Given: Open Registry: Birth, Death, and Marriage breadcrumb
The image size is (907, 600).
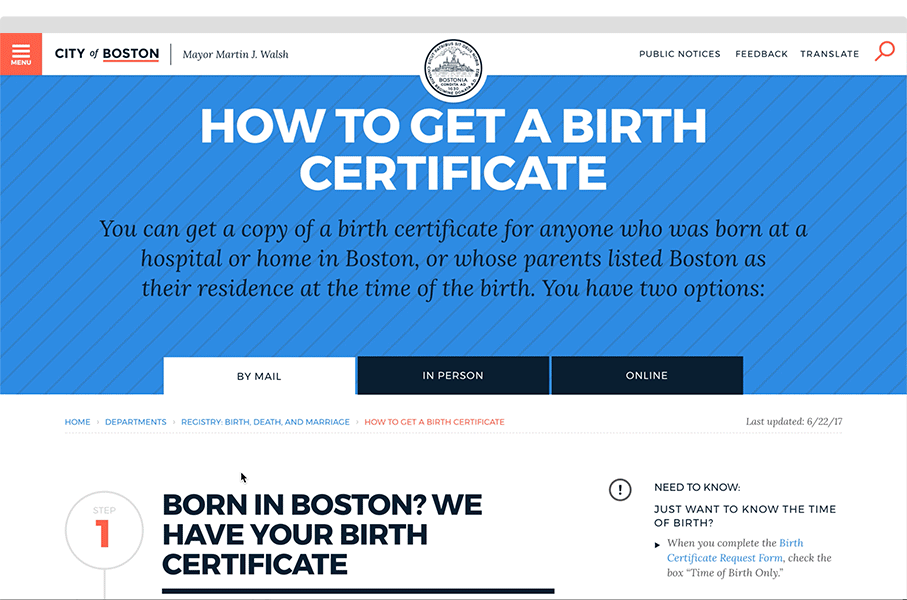Looking at the screenshot, I should coord(266,422).
